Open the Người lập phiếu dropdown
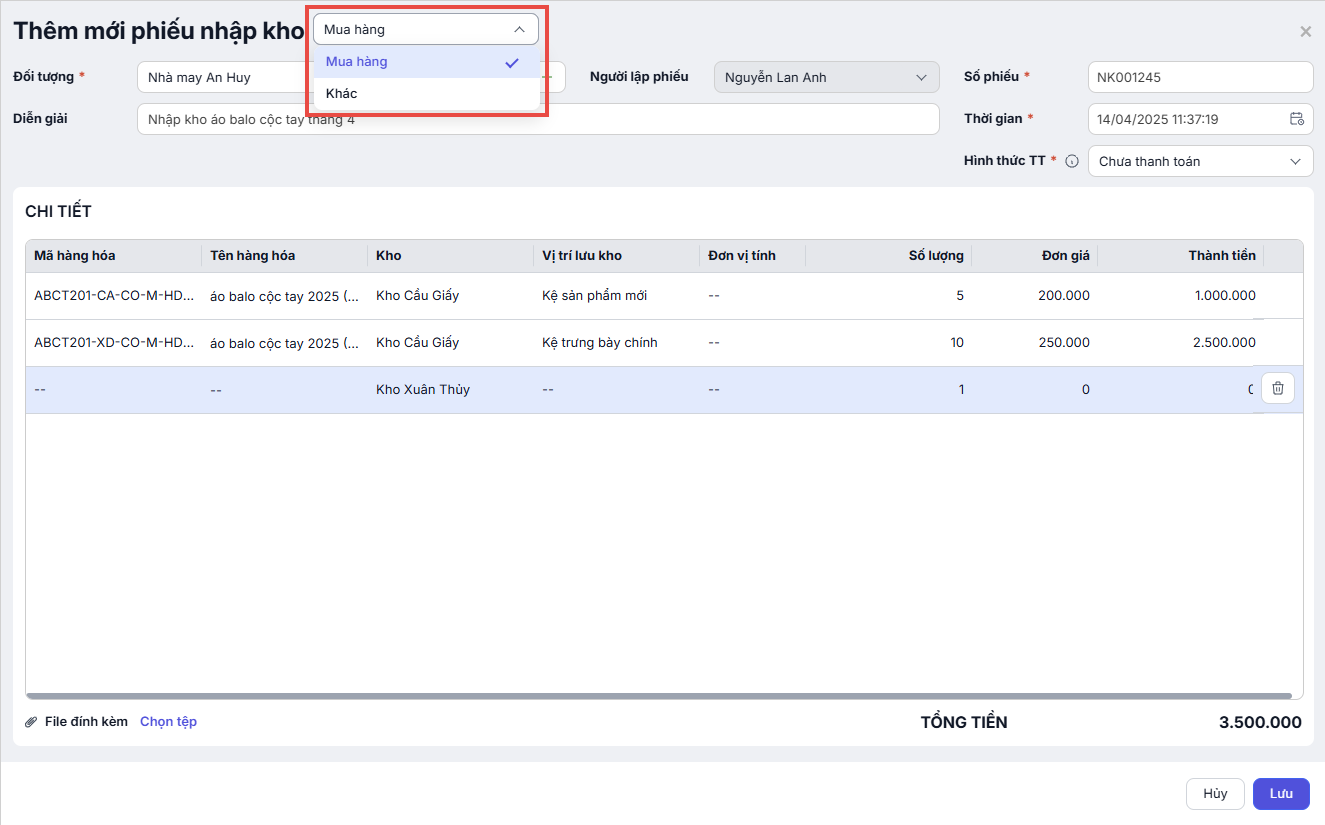The width and height of the screenshot is (1325, 825). click(827, 77)
